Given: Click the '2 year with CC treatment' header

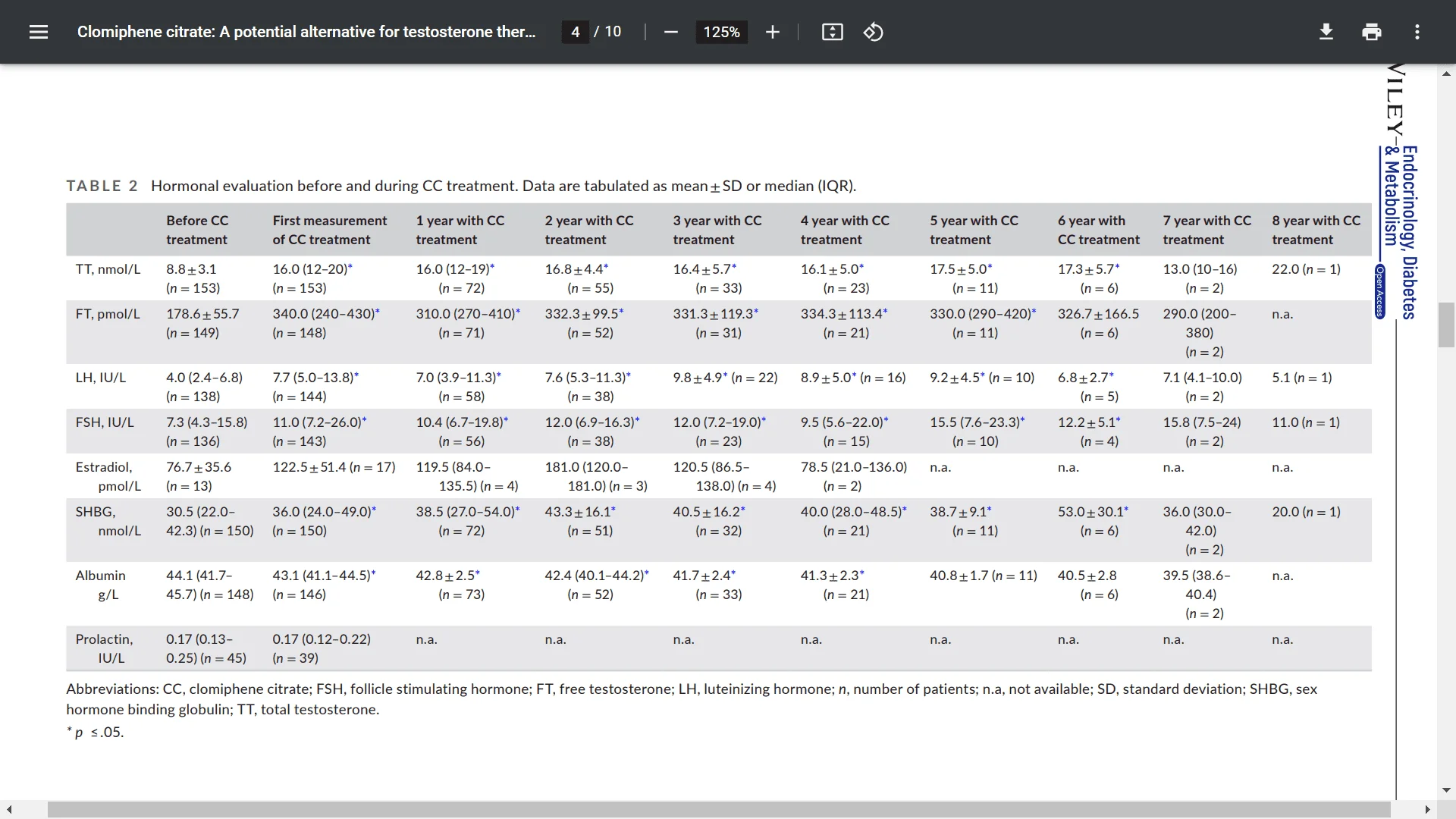Looking at the screenshot, I should [589, 230].
